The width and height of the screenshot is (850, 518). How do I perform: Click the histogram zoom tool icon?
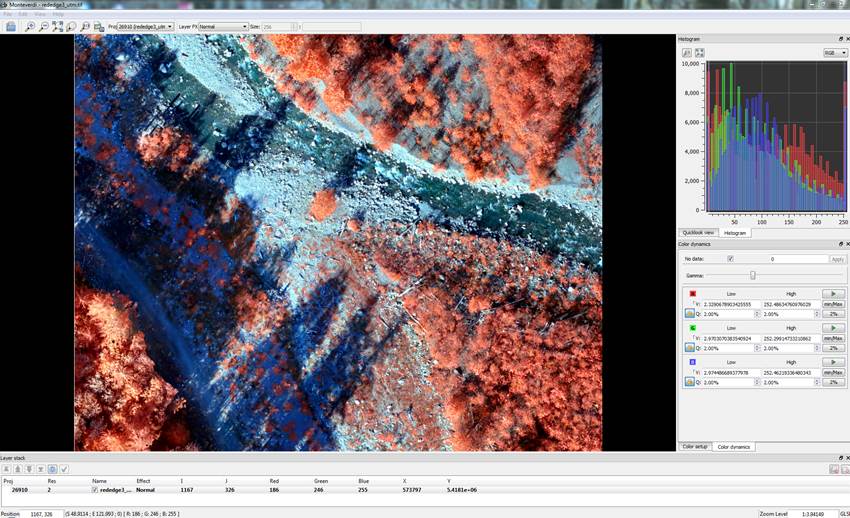(687, 53)
